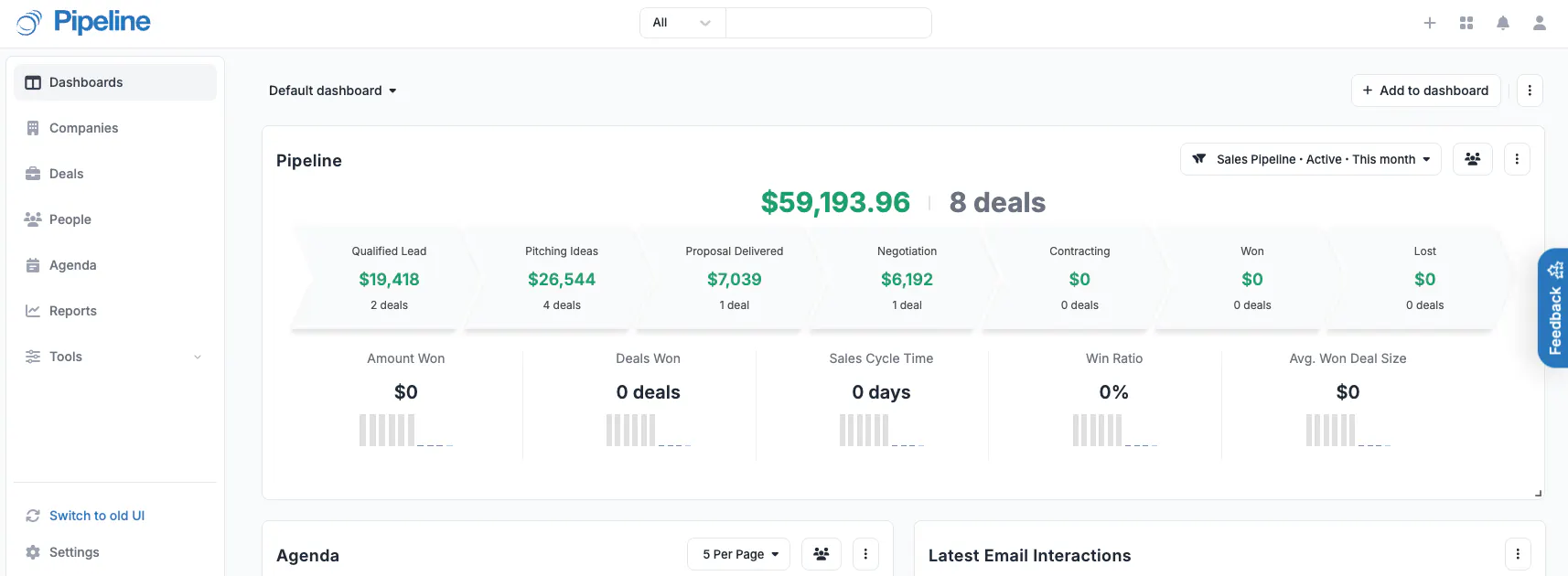Open the Default dashboard dropdown
1568x576 pixels.
click(x=333, y=91)
